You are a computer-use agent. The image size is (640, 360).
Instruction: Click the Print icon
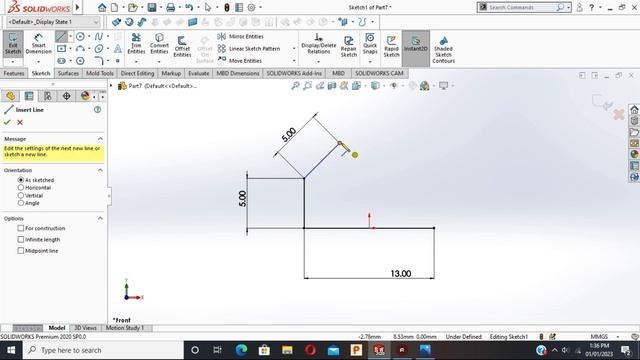click(171, 7)
